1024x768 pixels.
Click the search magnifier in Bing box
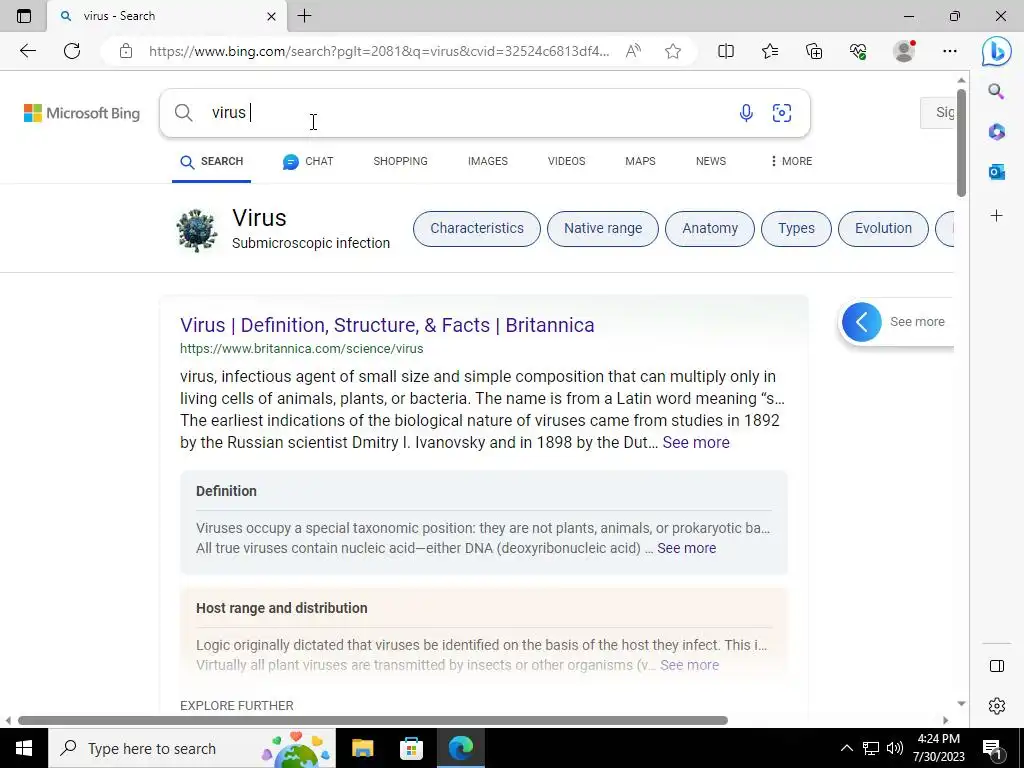pos(184,113)
